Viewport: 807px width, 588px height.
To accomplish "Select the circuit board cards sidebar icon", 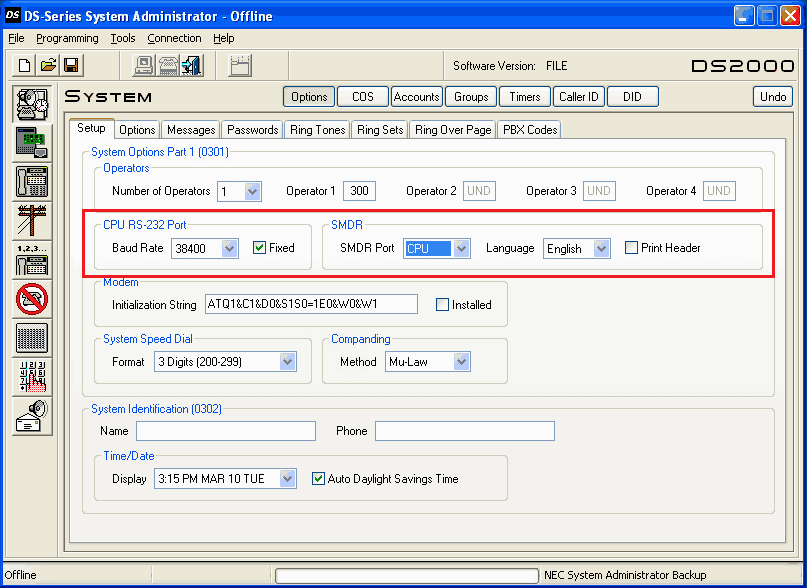I will 32,143.
